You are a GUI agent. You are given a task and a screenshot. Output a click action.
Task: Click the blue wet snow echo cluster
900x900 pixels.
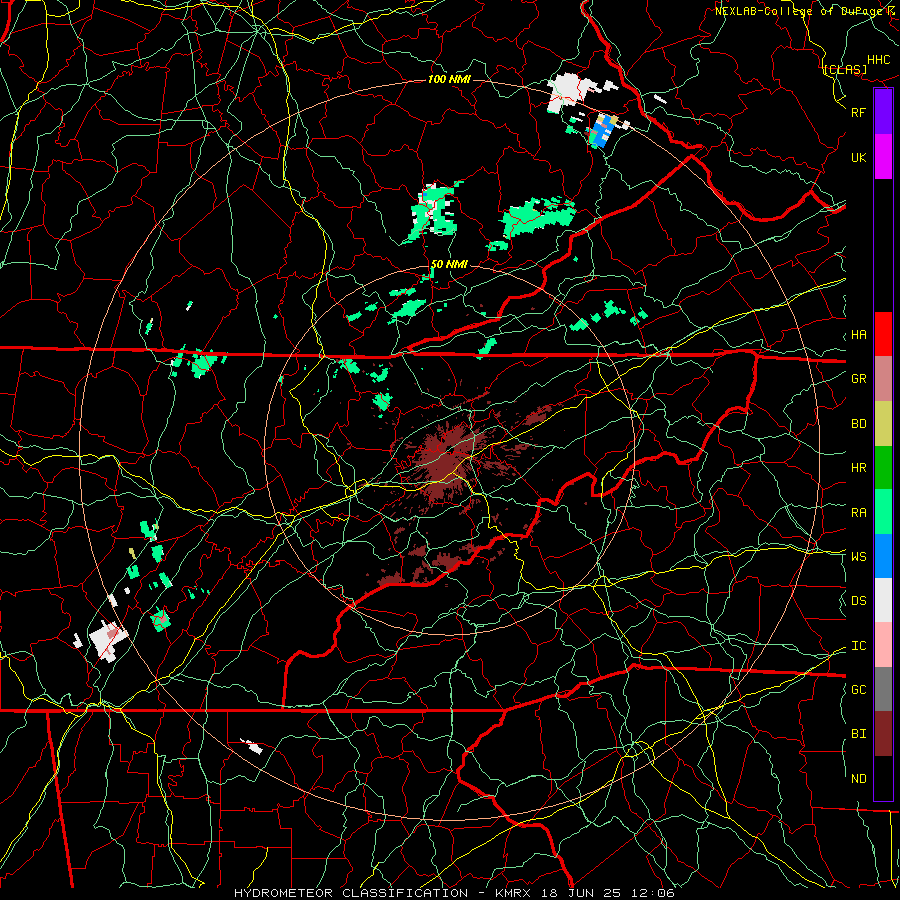coord(603,131)
